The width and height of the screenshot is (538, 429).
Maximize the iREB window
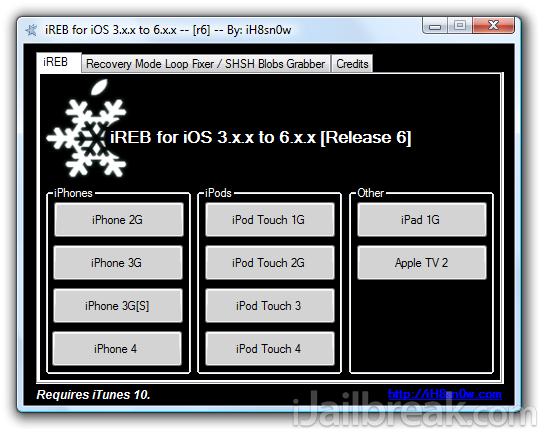click(460, 25)
